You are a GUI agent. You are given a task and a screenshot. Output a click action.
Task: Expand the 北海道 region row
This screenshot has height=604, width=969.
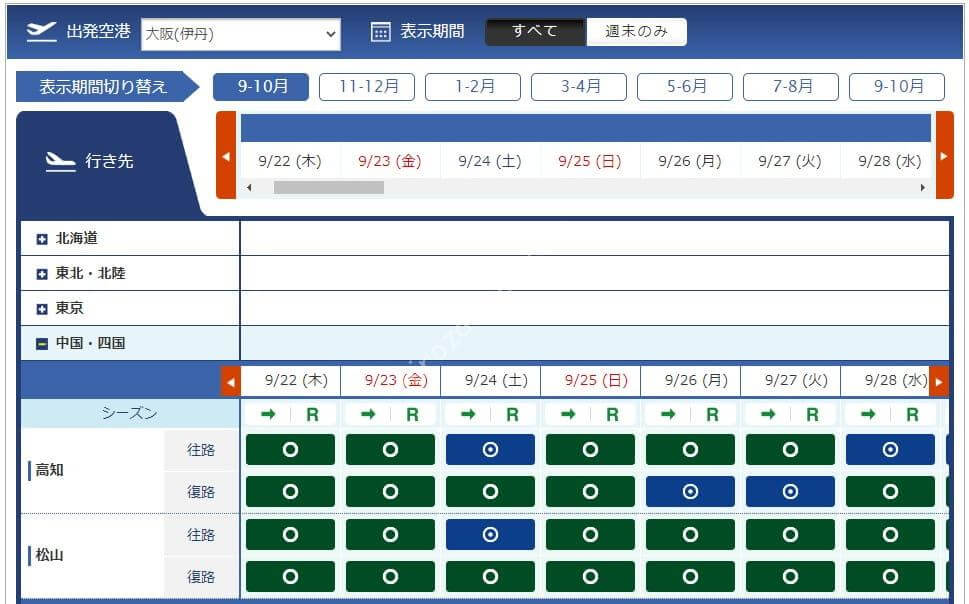[x=42, y=239]
